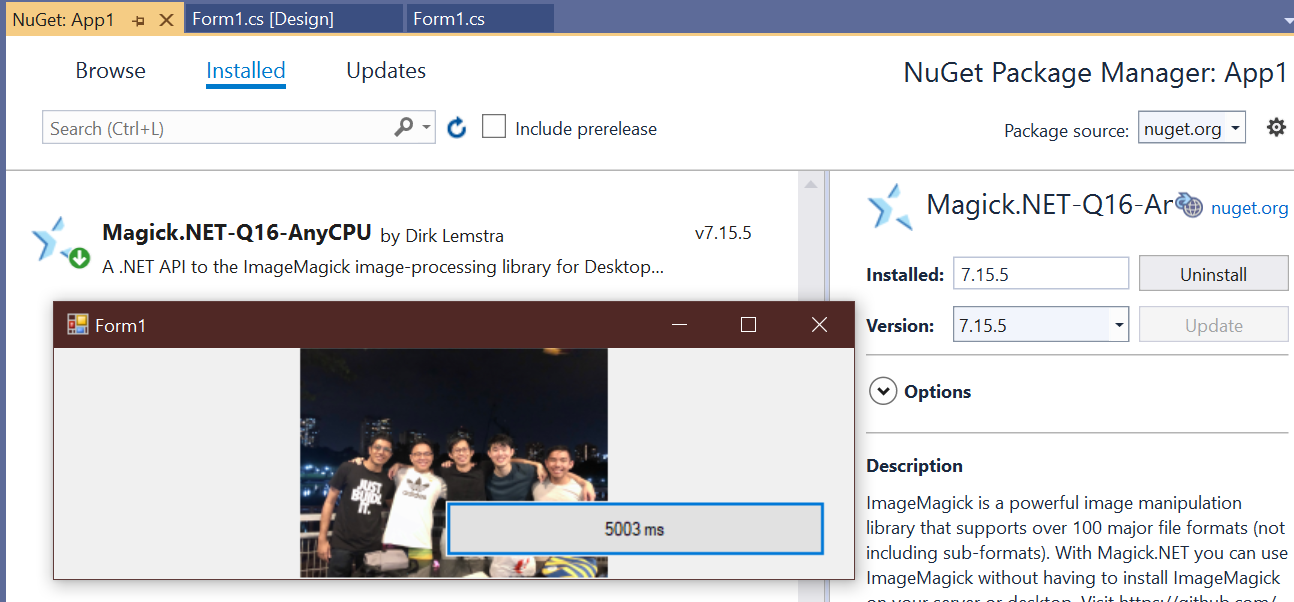The height and width of the screenshot is (602, 1294).
Task: Open NuGet settings via the gear icon
Action: [1277, 127]
